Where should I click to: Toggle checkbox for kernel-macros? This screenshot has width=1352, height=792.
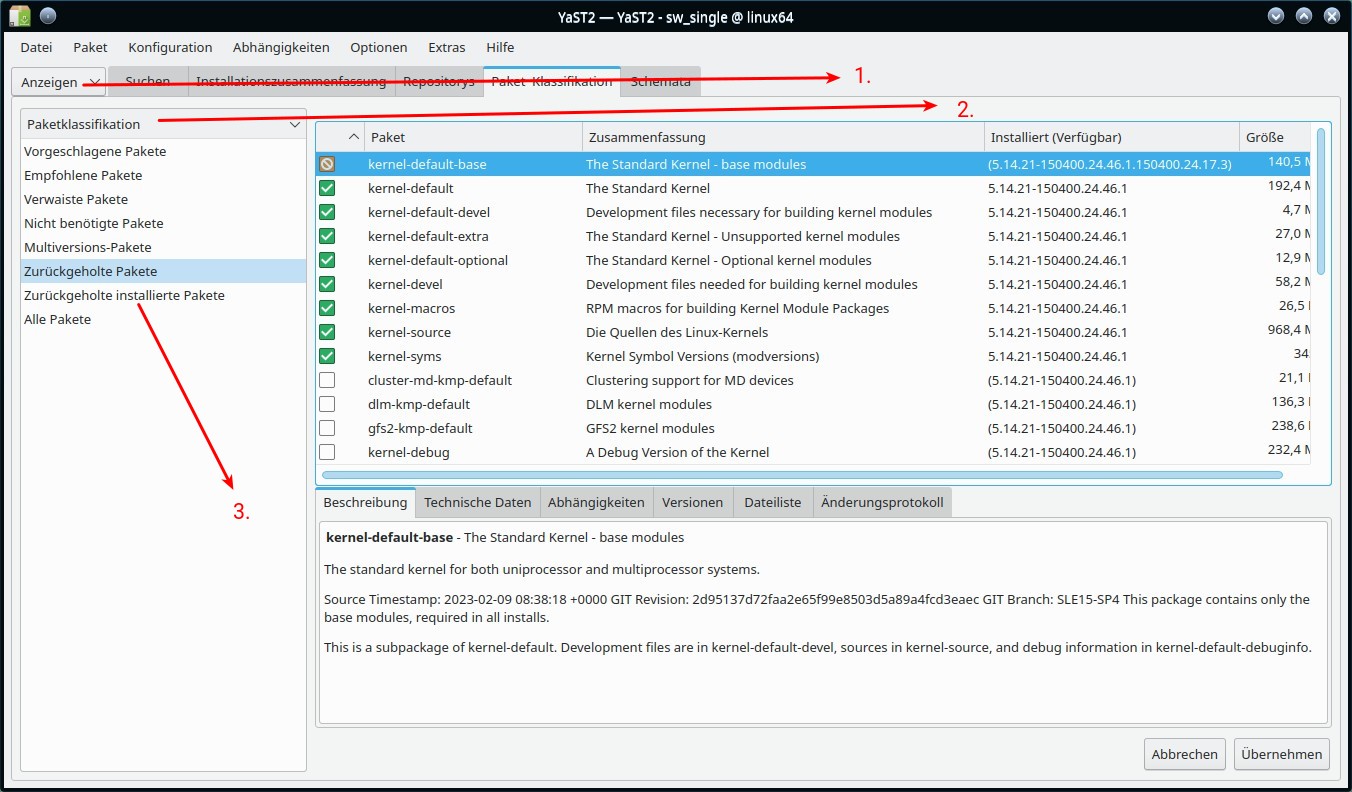[327, 308]
